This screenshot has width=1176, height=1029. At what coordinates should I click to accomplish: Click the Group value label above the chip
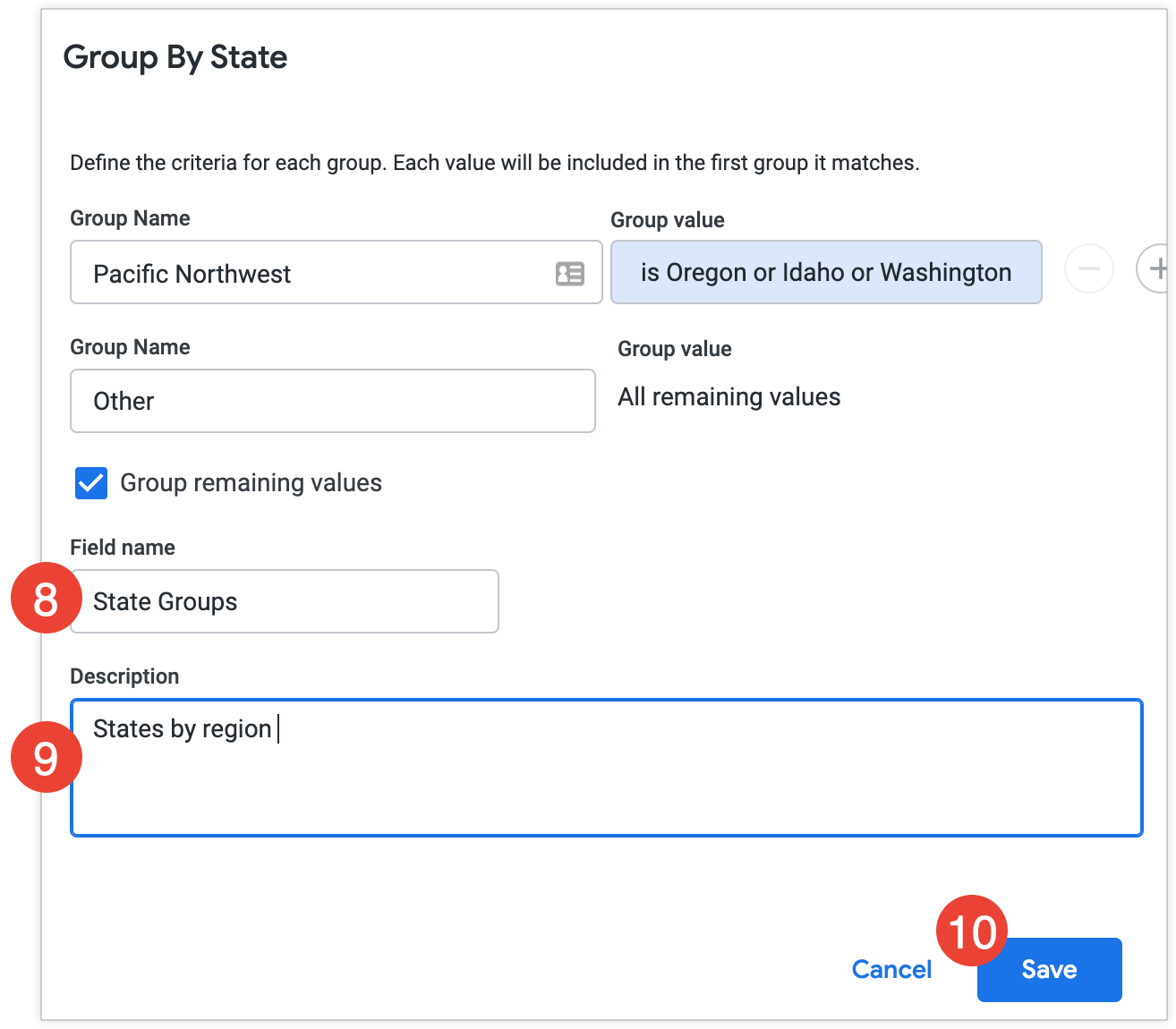(x=667, y=219)
